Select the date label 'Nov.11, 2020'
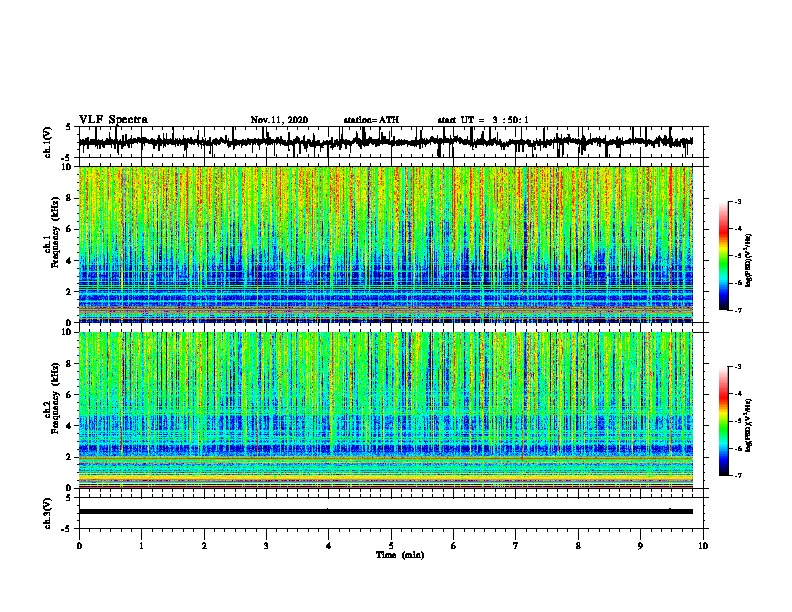 [279, 120]
